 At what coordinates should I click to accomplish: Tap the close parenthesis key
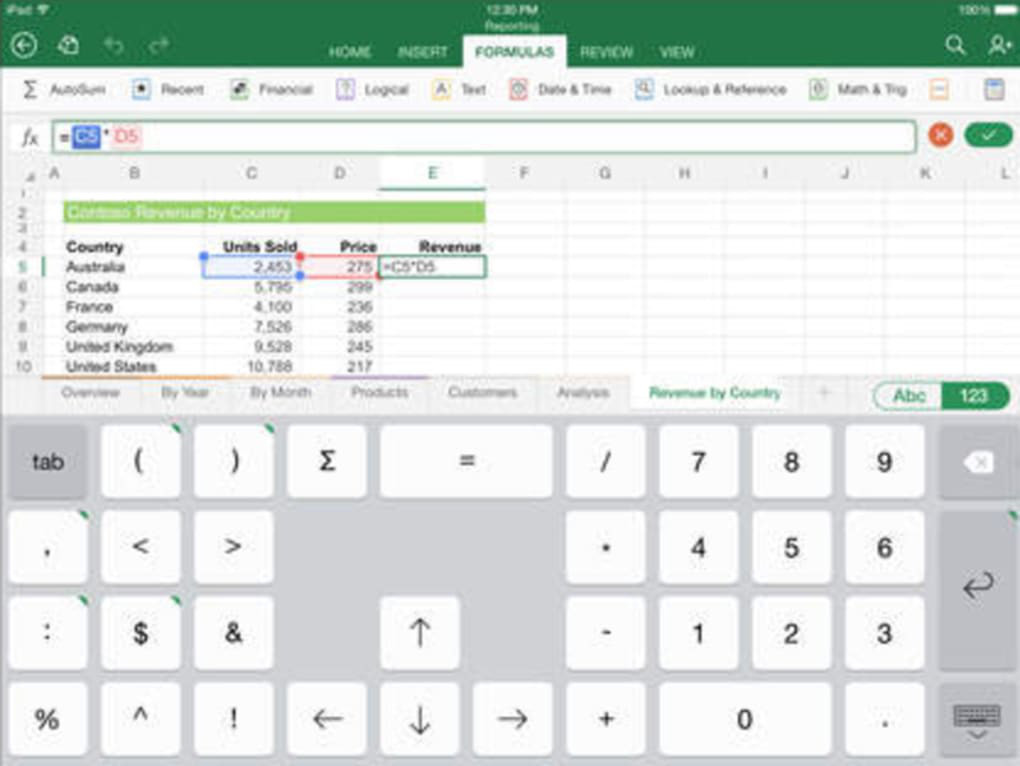[234, 462]
